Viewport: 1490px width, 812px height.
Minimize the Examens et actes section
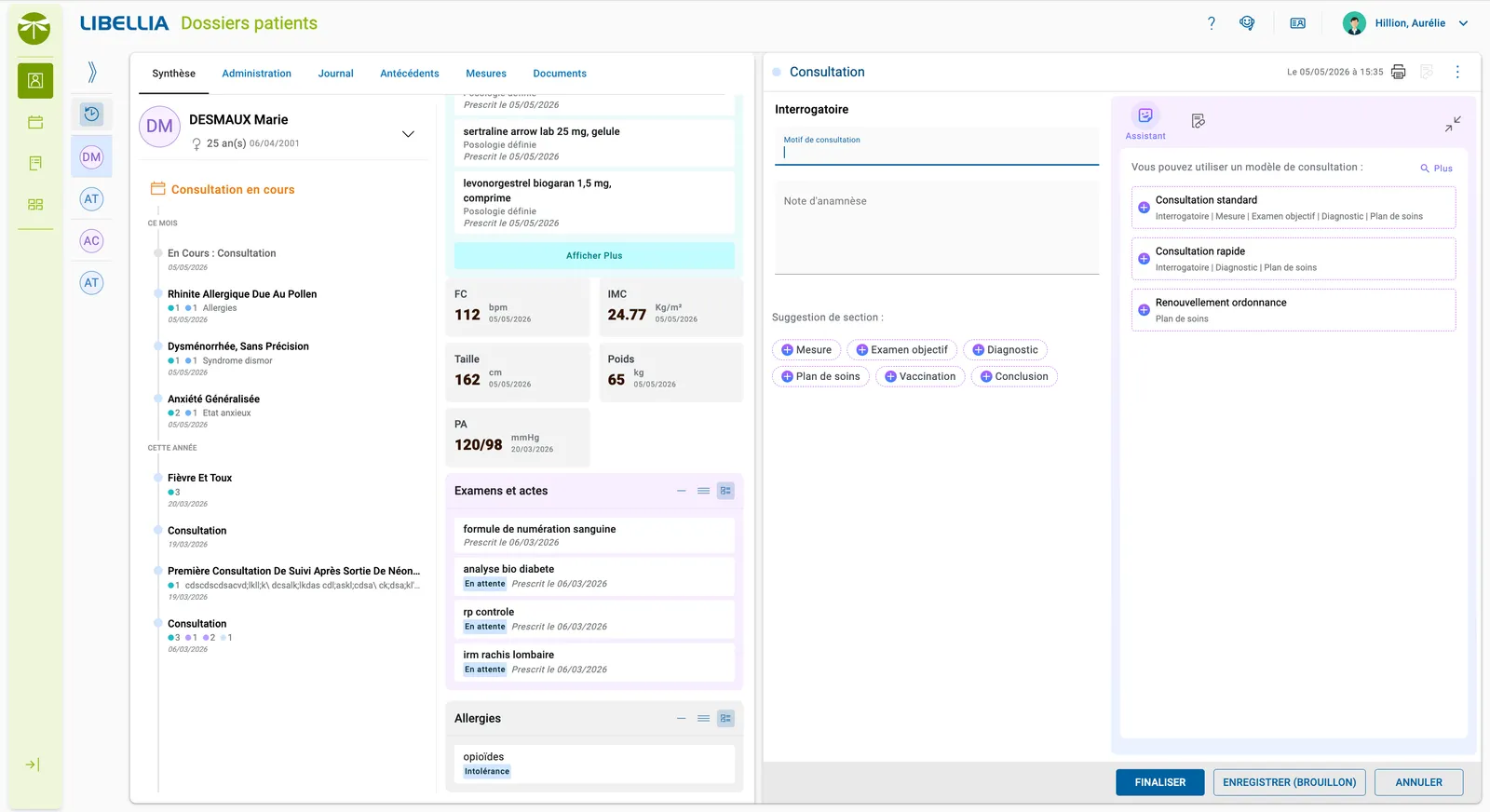(x=681, y=491)
